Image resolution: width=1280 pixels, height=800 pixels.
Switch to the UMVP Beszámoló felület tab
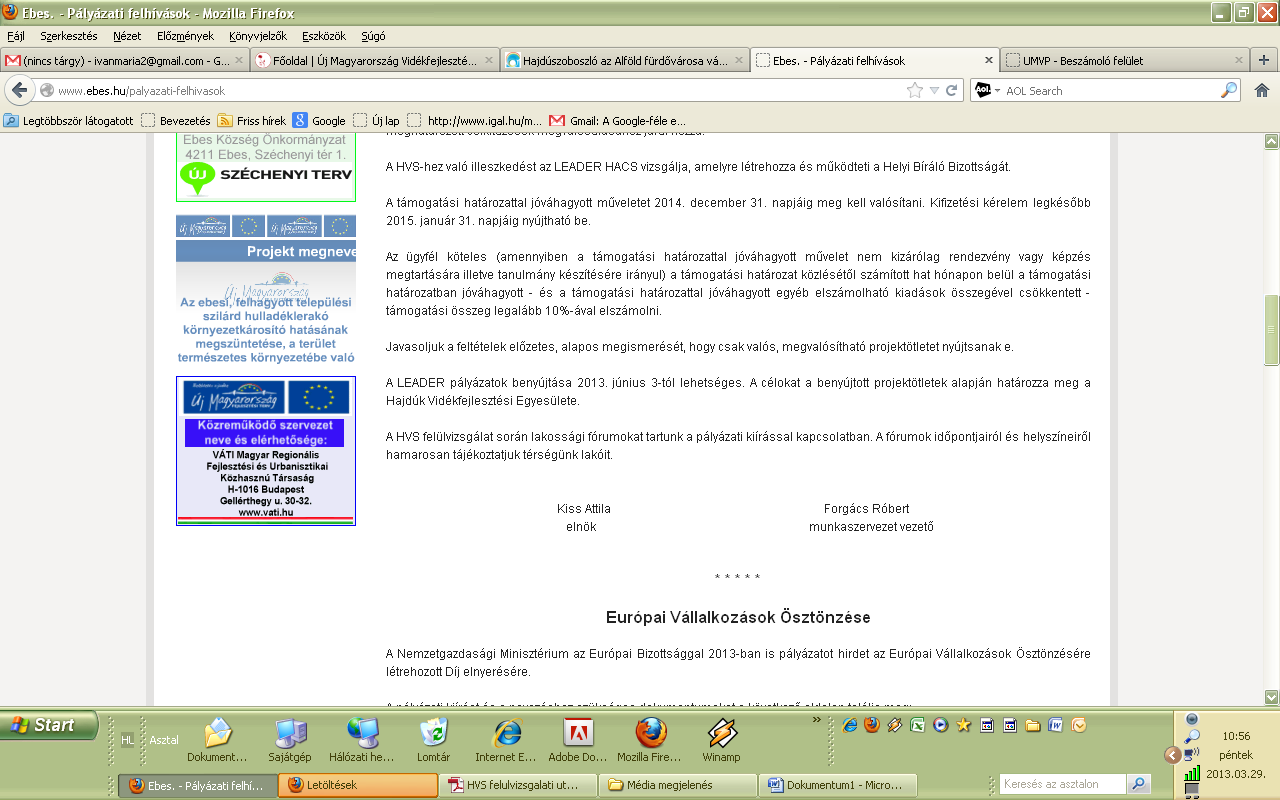[1125, 60]
